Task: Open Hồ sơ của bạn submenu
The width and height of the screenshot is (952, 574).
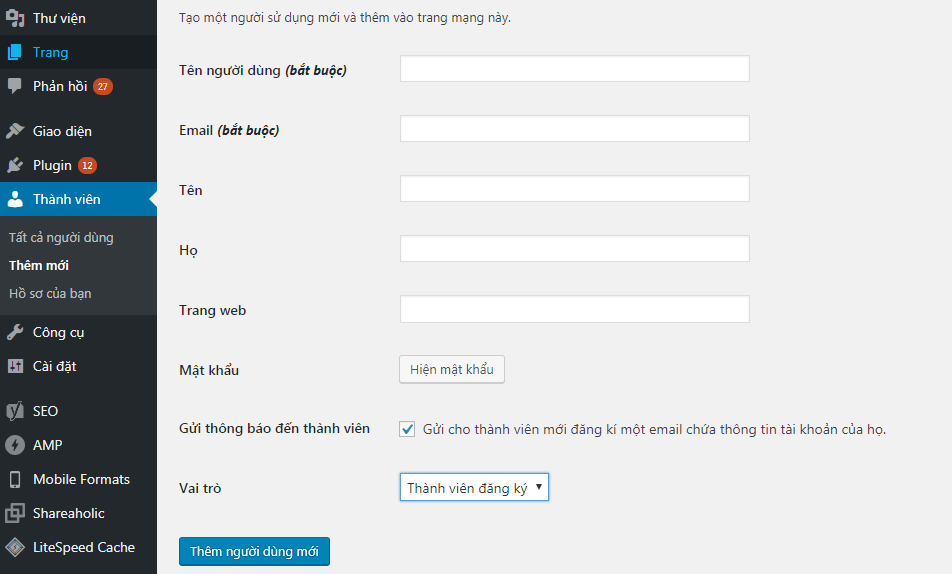Action: point(50,293)
